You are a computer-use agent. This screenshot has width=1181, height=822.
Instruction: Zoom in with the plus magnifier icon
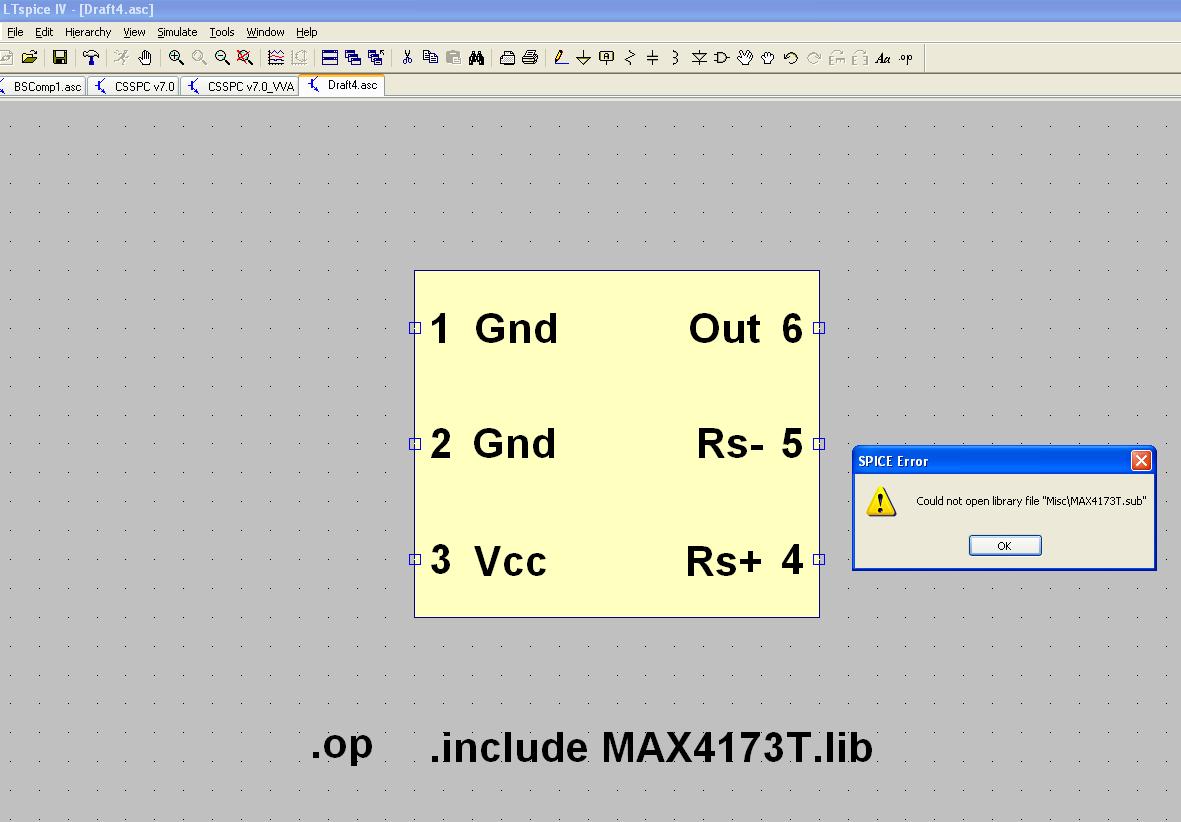(x=176, y=57)
